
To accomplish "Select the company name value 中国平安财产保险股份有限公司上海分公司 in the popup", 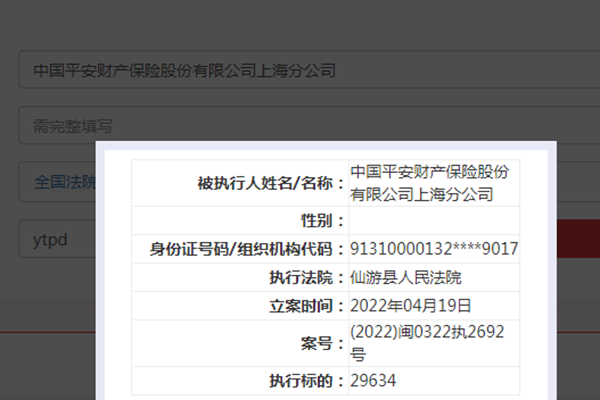I will 430,183.
